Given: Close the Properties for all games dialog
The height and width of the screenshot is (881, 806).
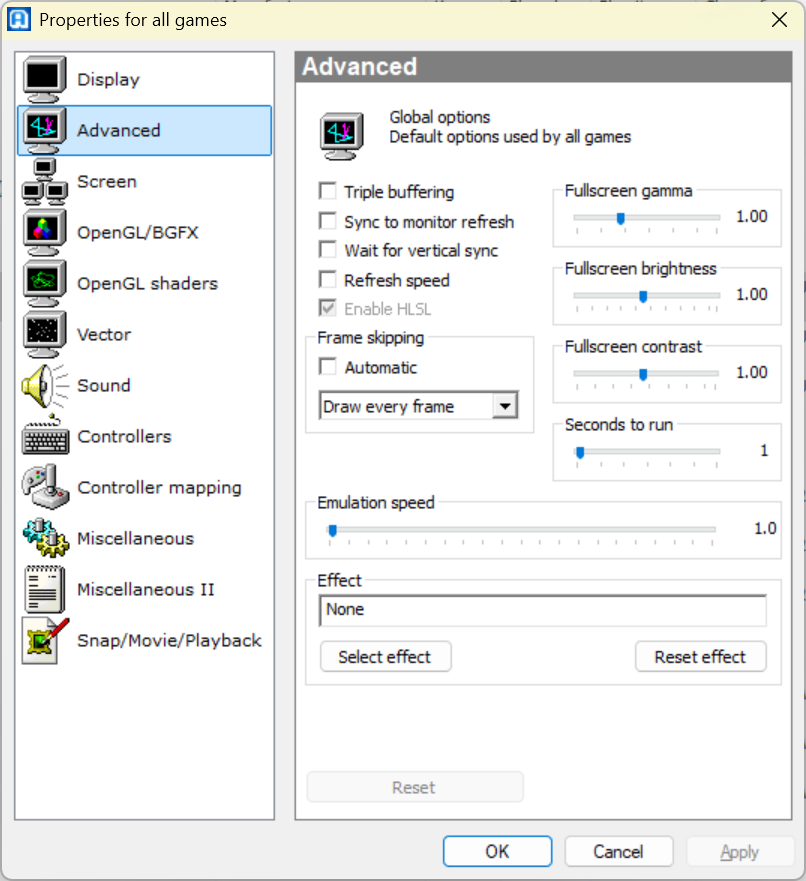Looking at the screenshot, I should tap(779, 20).
